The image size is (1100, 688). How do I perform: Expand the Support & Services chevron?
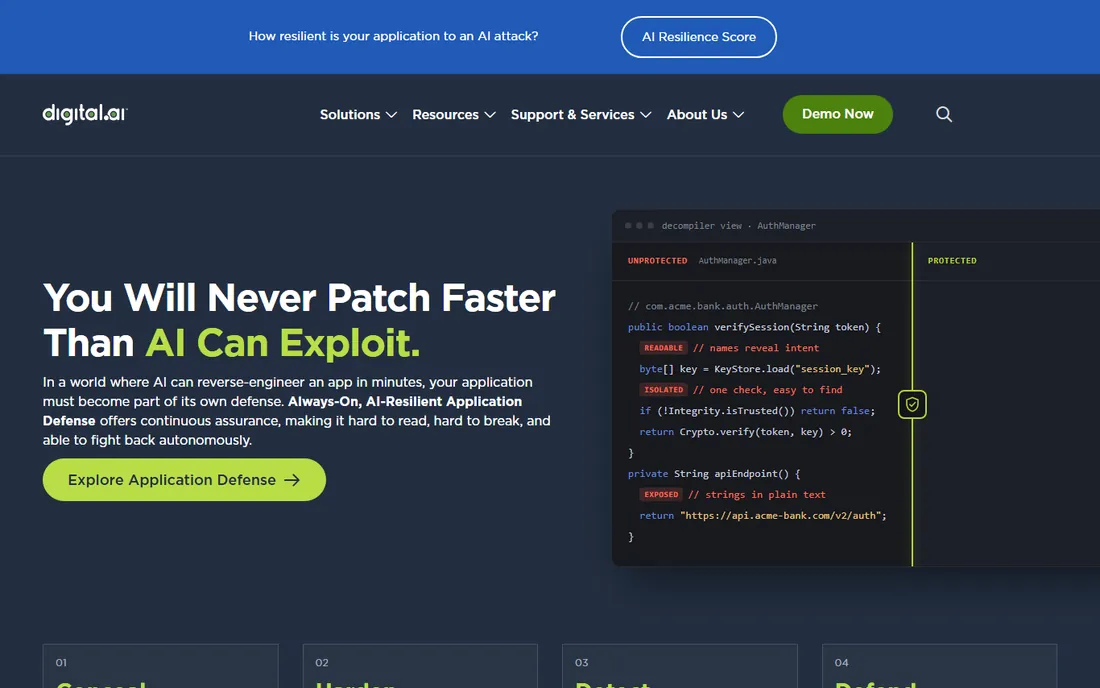(645, 115)
